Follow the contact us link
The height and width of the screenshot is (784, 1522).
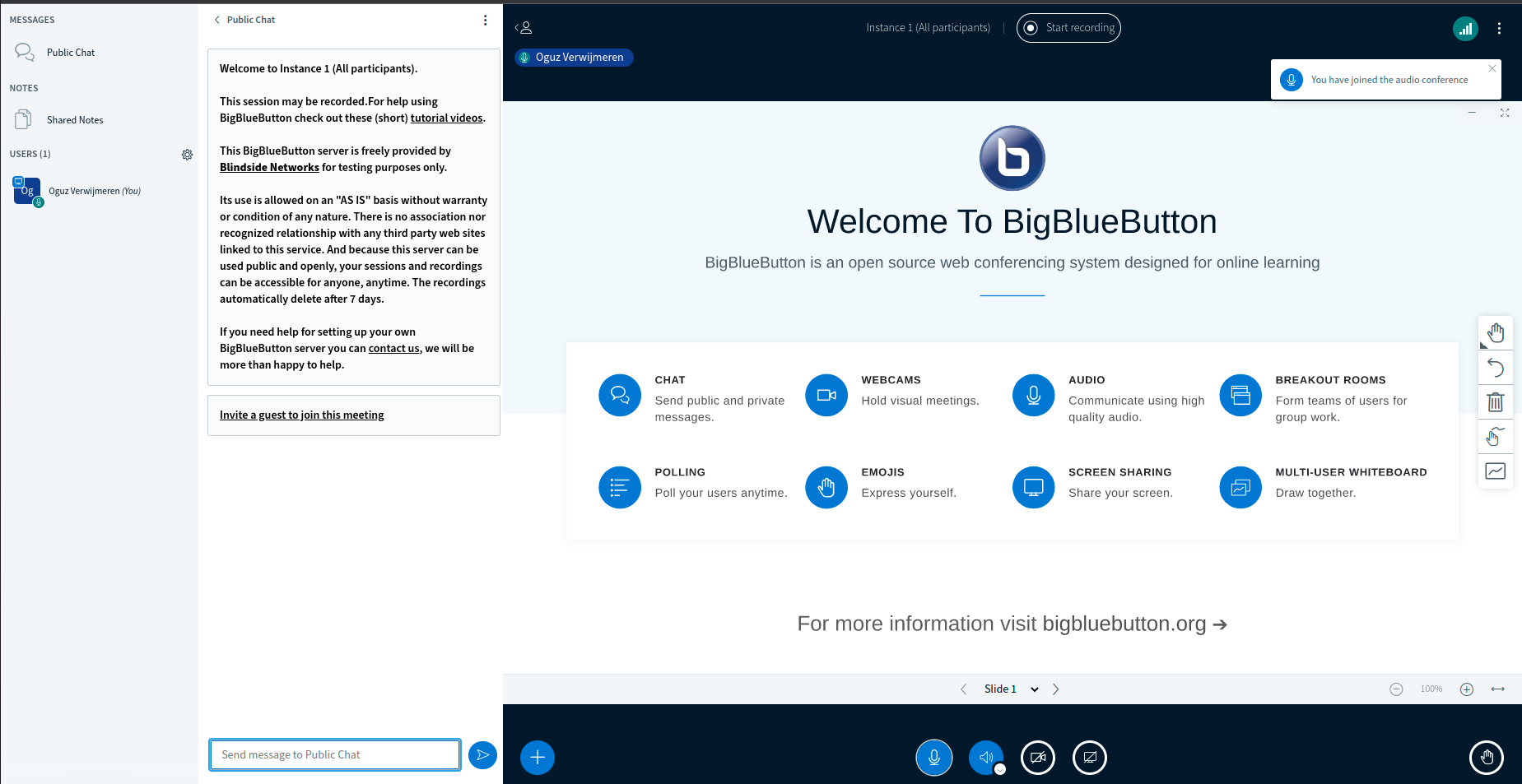393,349
